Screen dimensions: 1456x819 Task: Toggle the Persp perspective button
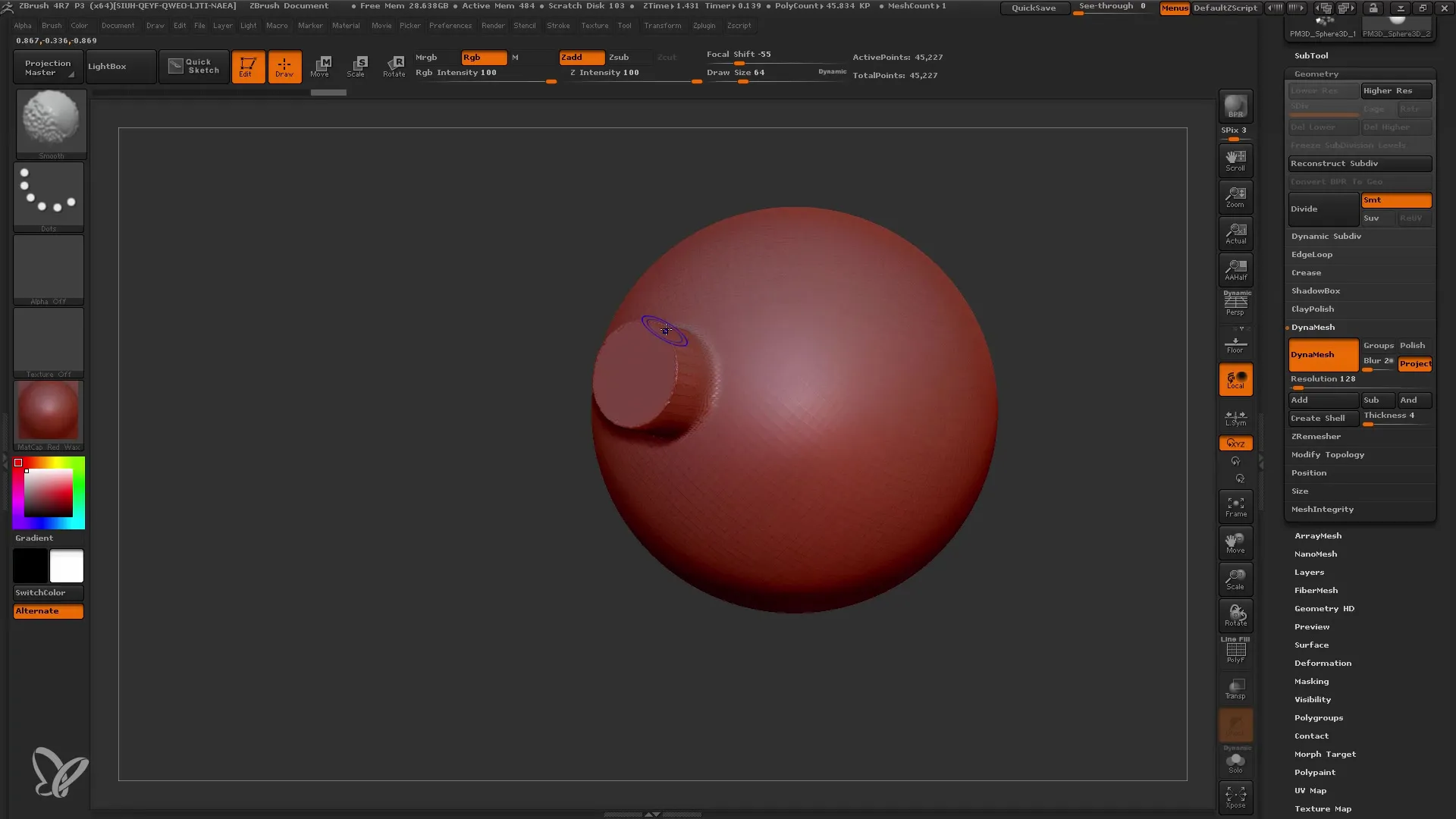(x=1235, y=303)
